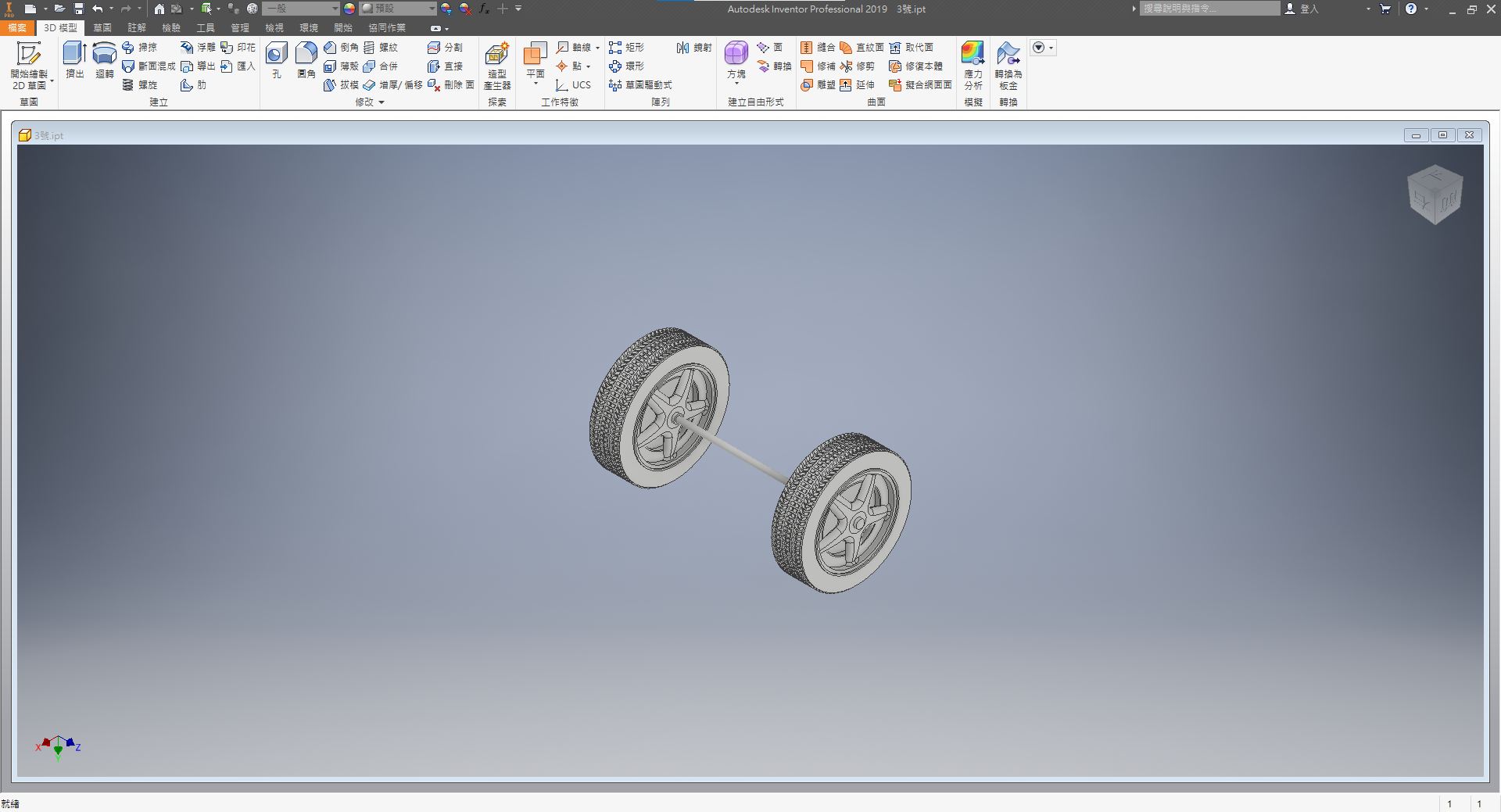Click the 登入 sign-in button
Screen dimensions: 1501x812
tap(1302, 9)
